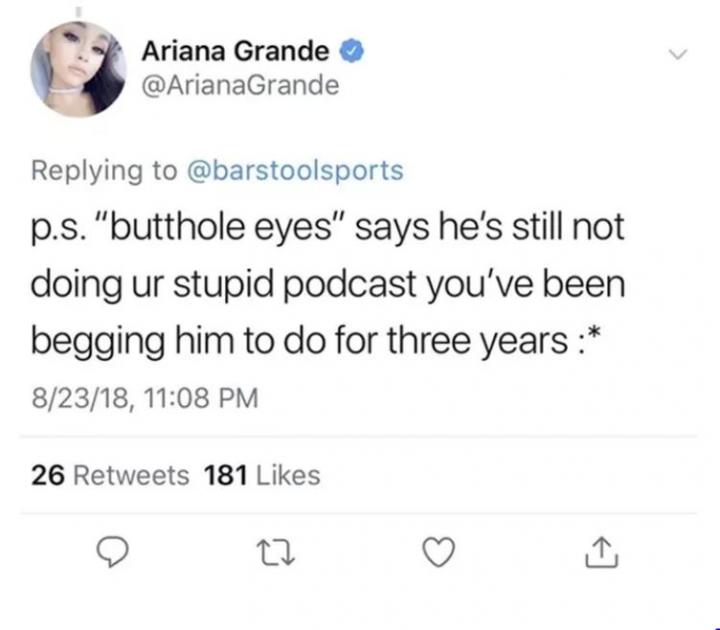Tap the word 'Retweets' beside 26

[x=131, y=475]
